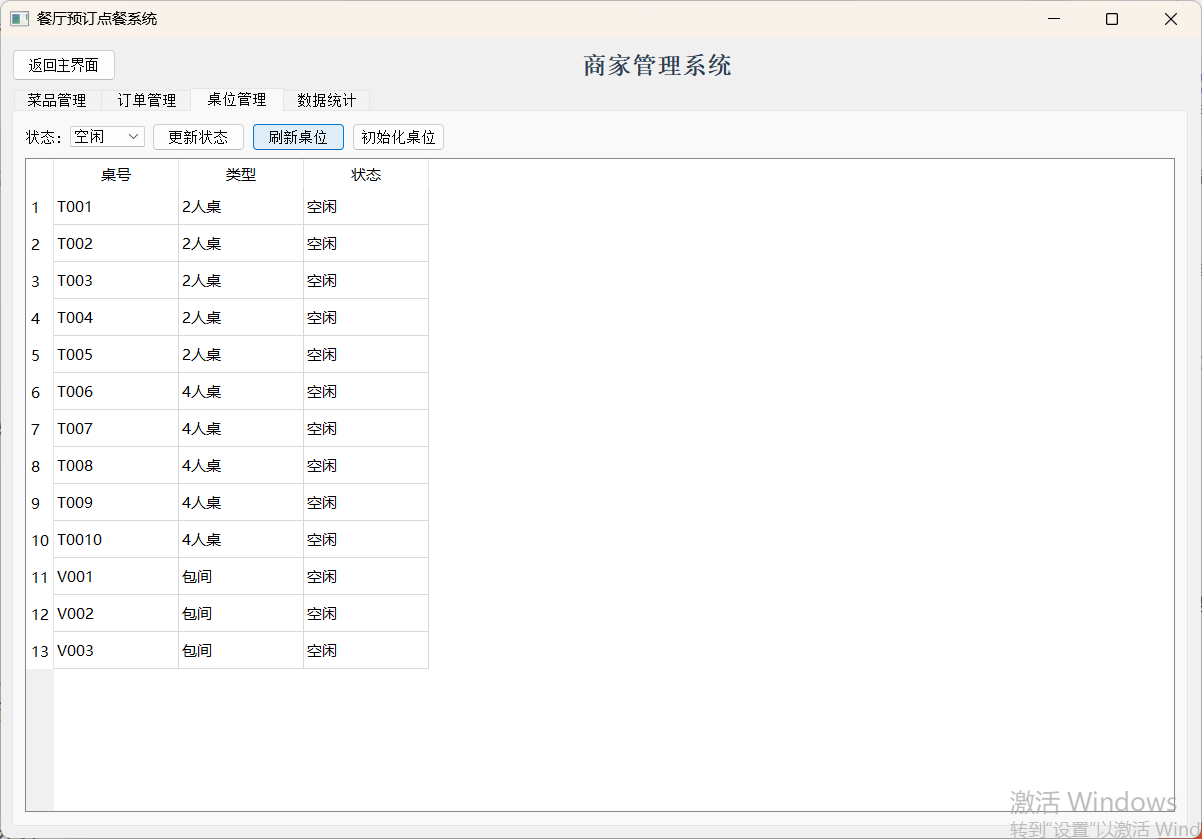Select the V003 table cell
The height and width of the screenshot is (839, 1202).
pos(116,651)
